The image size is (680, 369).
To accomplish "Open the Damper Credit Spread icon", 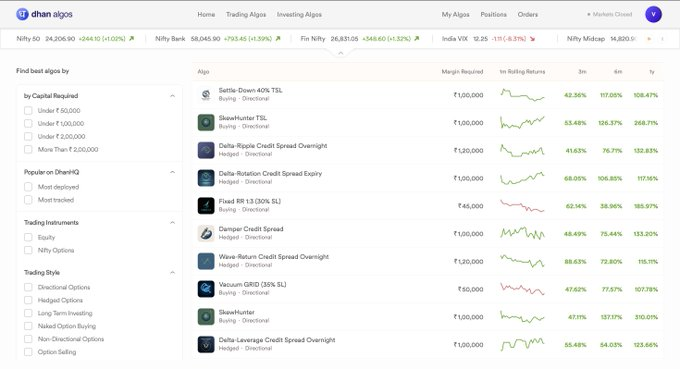I will tap(206, 233).
